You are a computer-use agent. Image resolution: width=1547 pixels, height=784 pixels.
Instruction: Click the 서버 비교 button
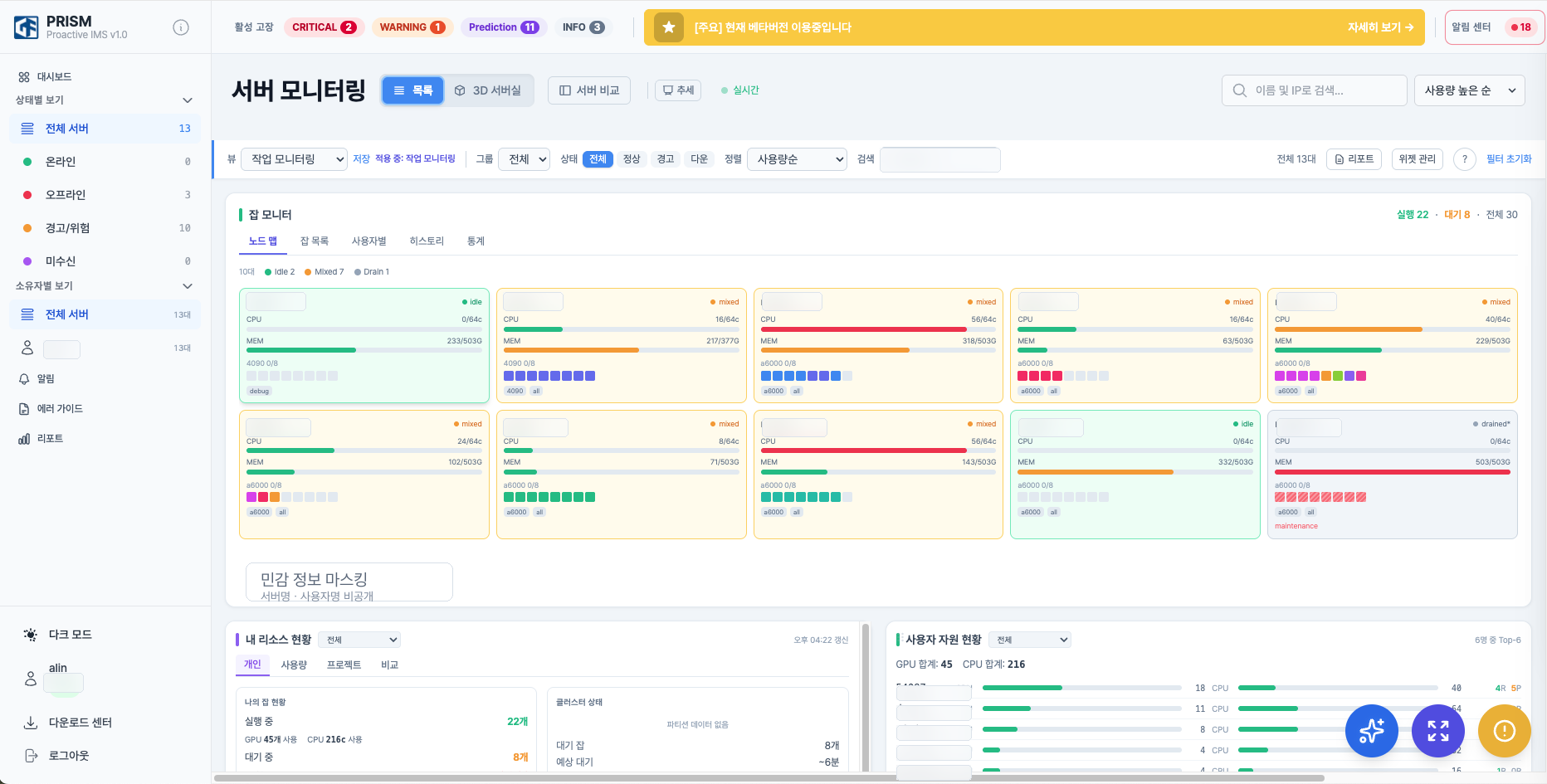[589, 90]
